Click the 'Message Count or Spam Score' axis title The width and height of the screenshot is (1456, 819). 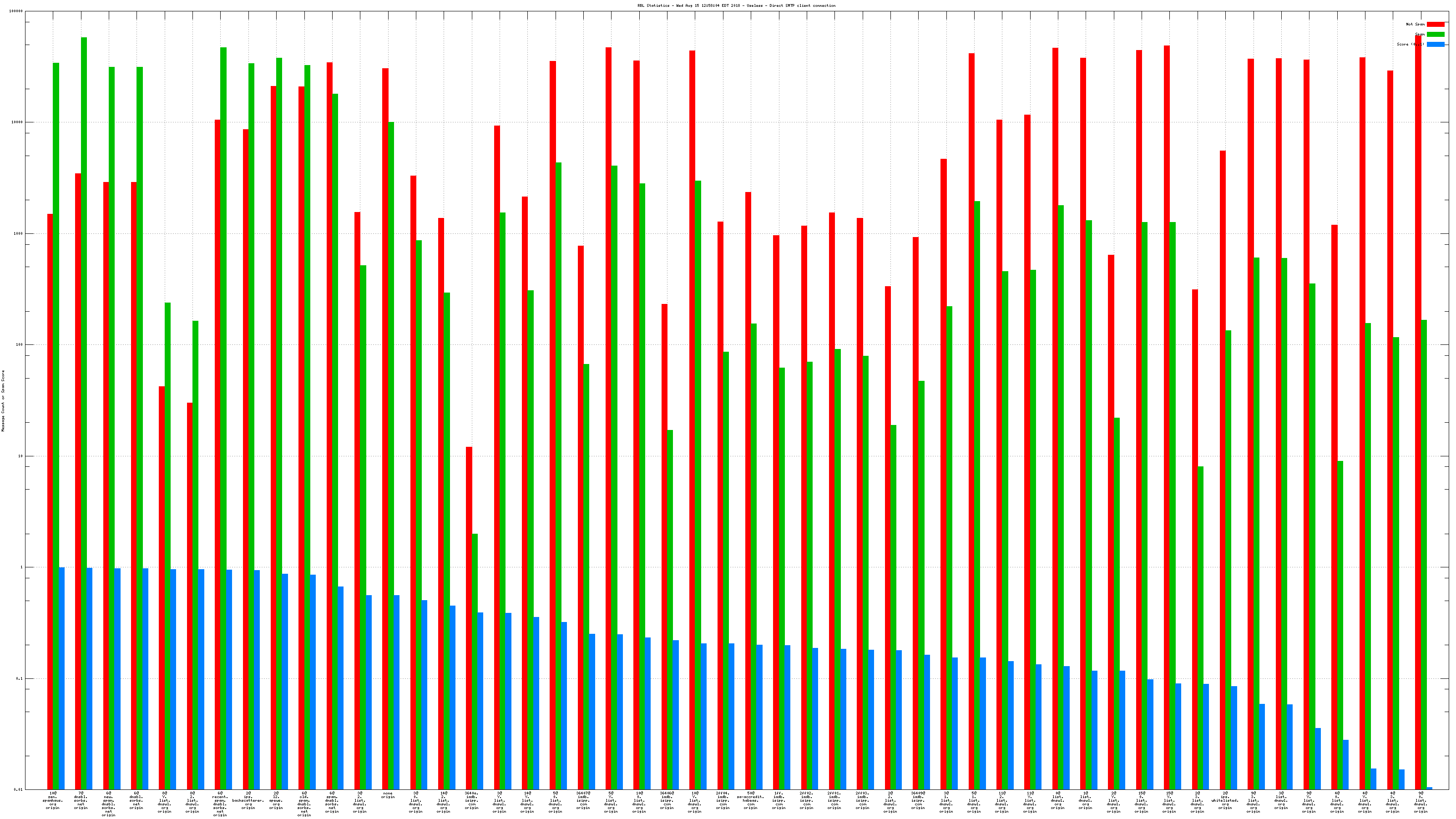3,401
